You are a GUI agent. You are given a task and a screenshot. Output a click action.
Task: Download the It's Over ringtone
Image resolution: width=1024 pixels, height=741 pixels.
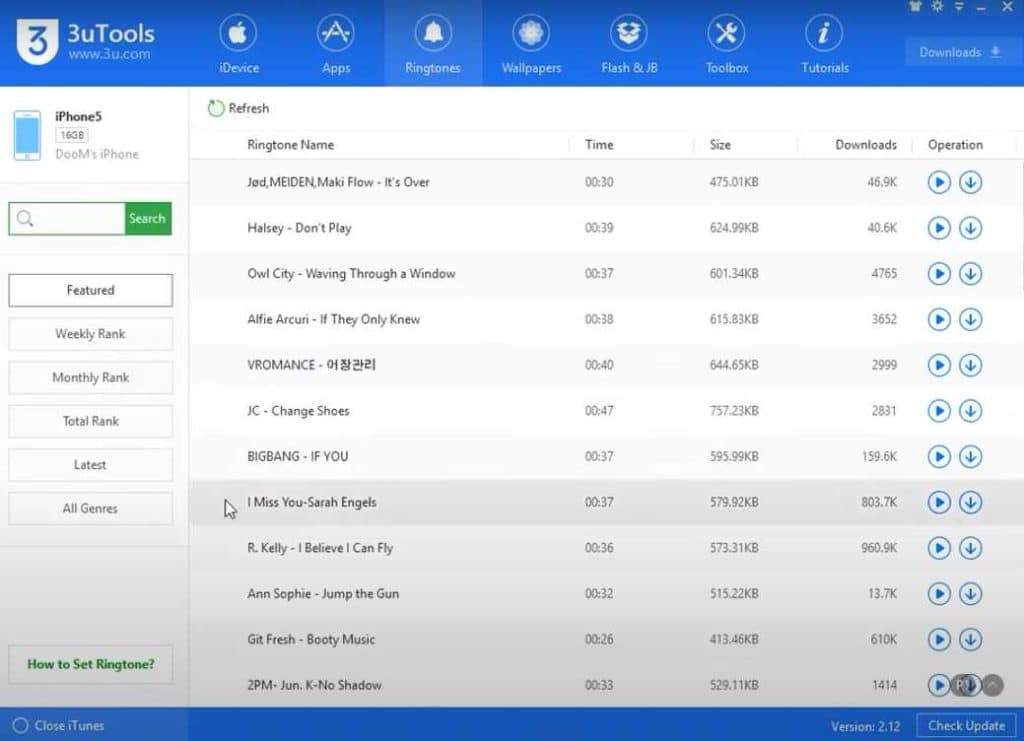coord(970,182)
